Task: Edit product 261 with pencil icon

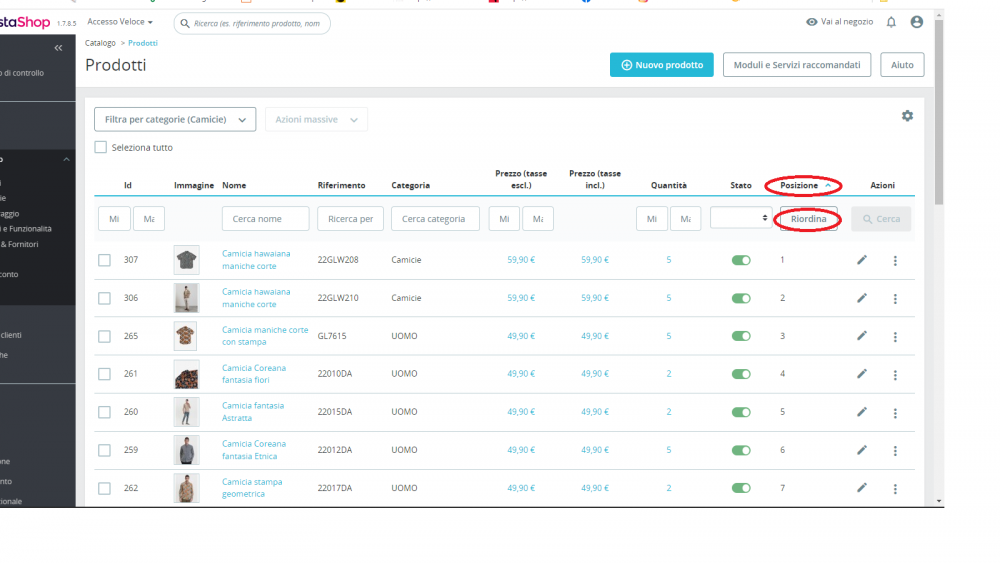Action: pyautogui.click(x=862, y=374)
